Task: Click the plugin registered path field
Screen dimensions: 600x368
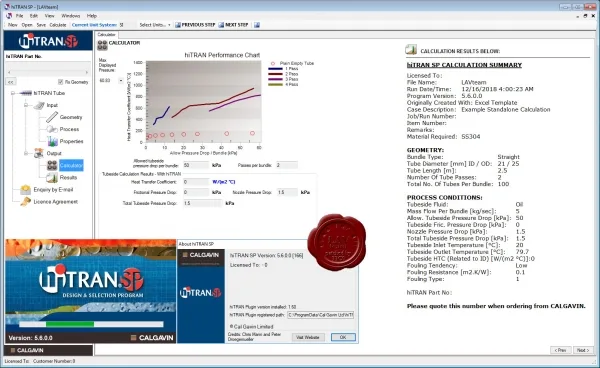Action: 320,315
